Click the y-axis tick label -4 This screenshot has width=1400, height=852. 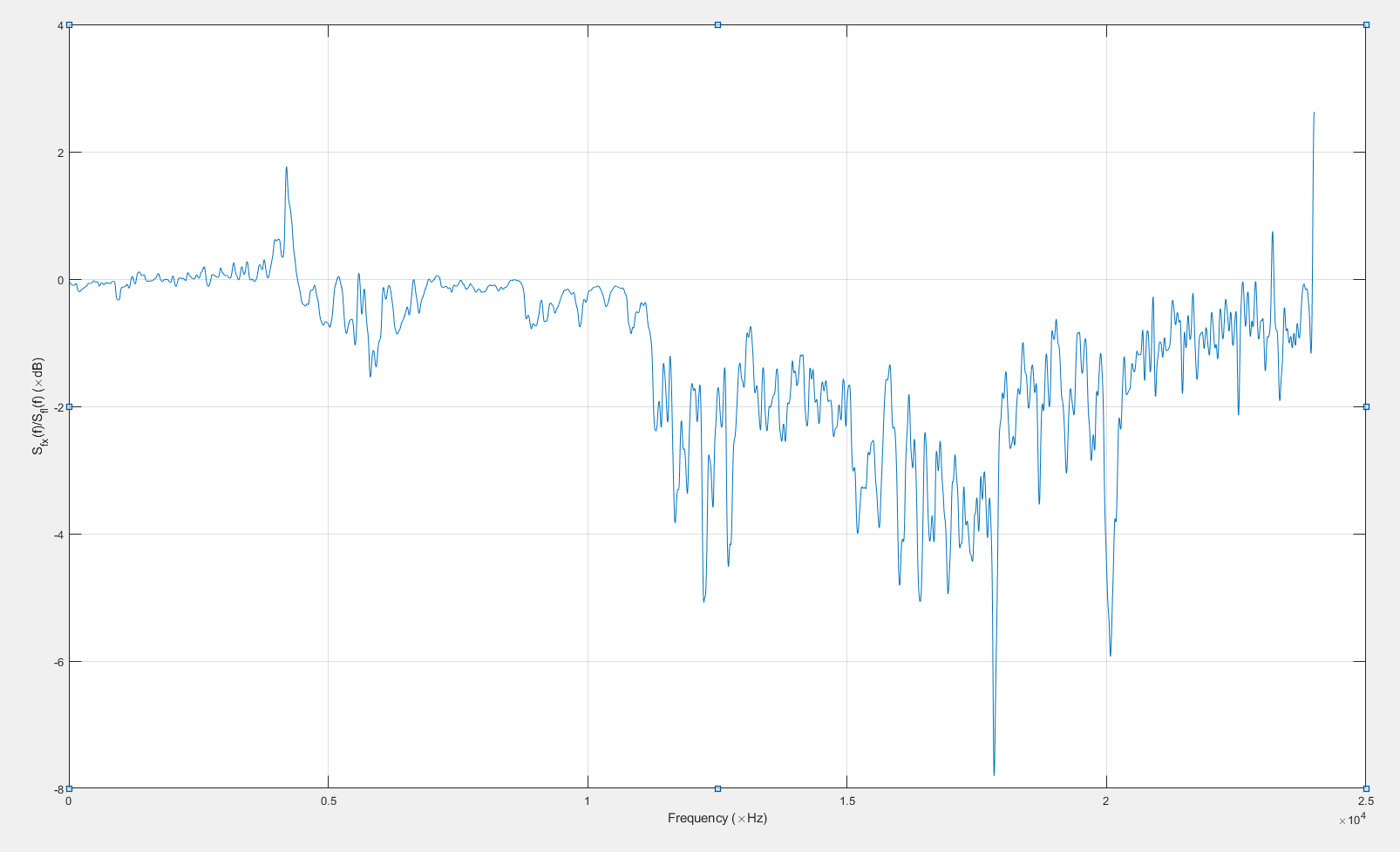[x=59, y=535]
